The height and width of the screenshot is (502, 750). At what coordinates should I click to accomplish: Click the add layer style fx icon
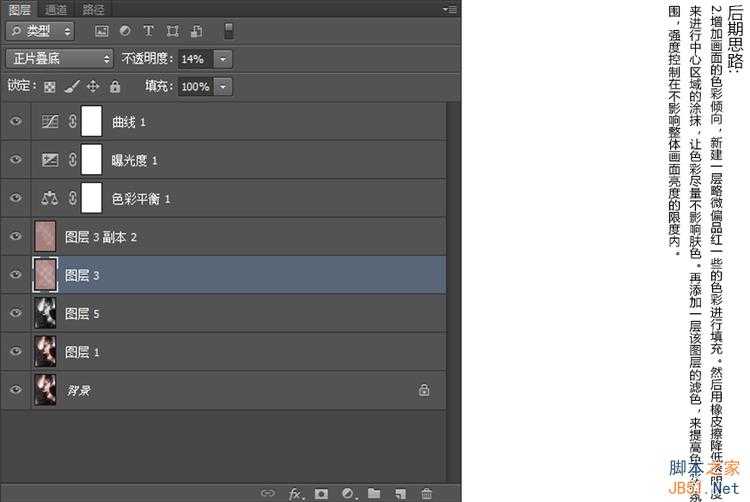(296, 493)
